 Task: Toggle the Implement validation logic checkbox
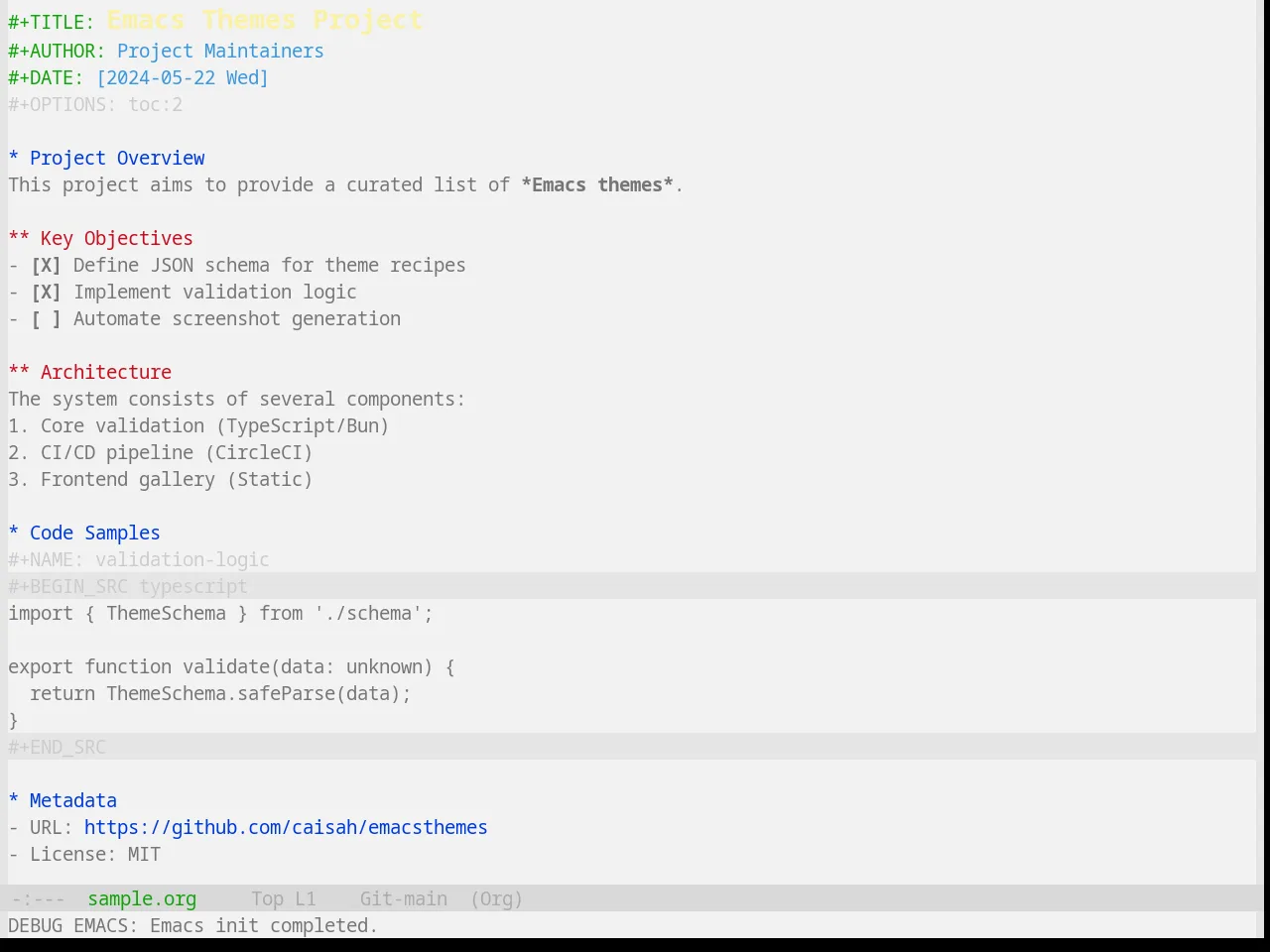pos(46,292)
